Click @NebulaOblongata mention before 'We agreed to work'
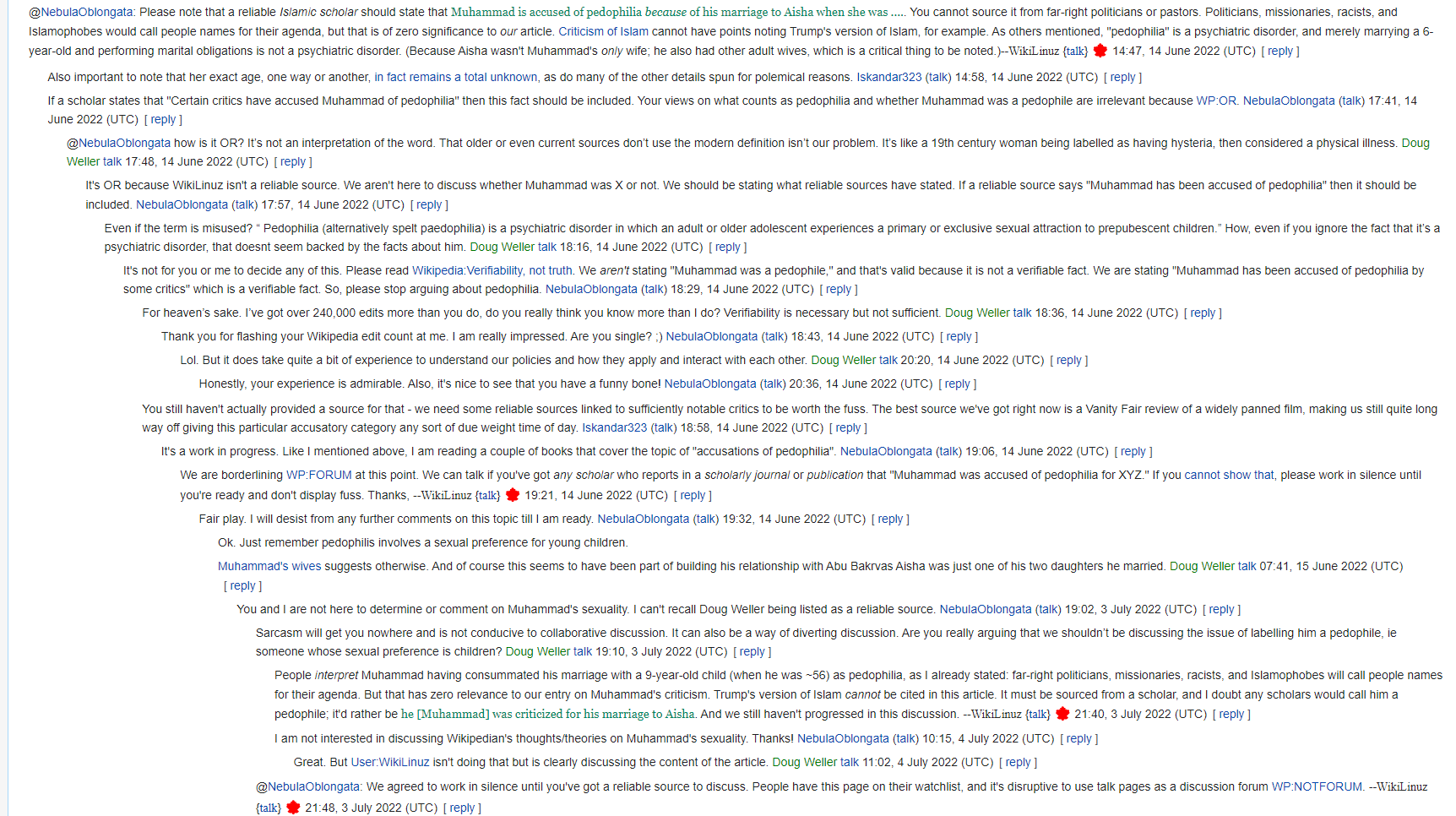The image size is (1456, 816). pos(308,786)
